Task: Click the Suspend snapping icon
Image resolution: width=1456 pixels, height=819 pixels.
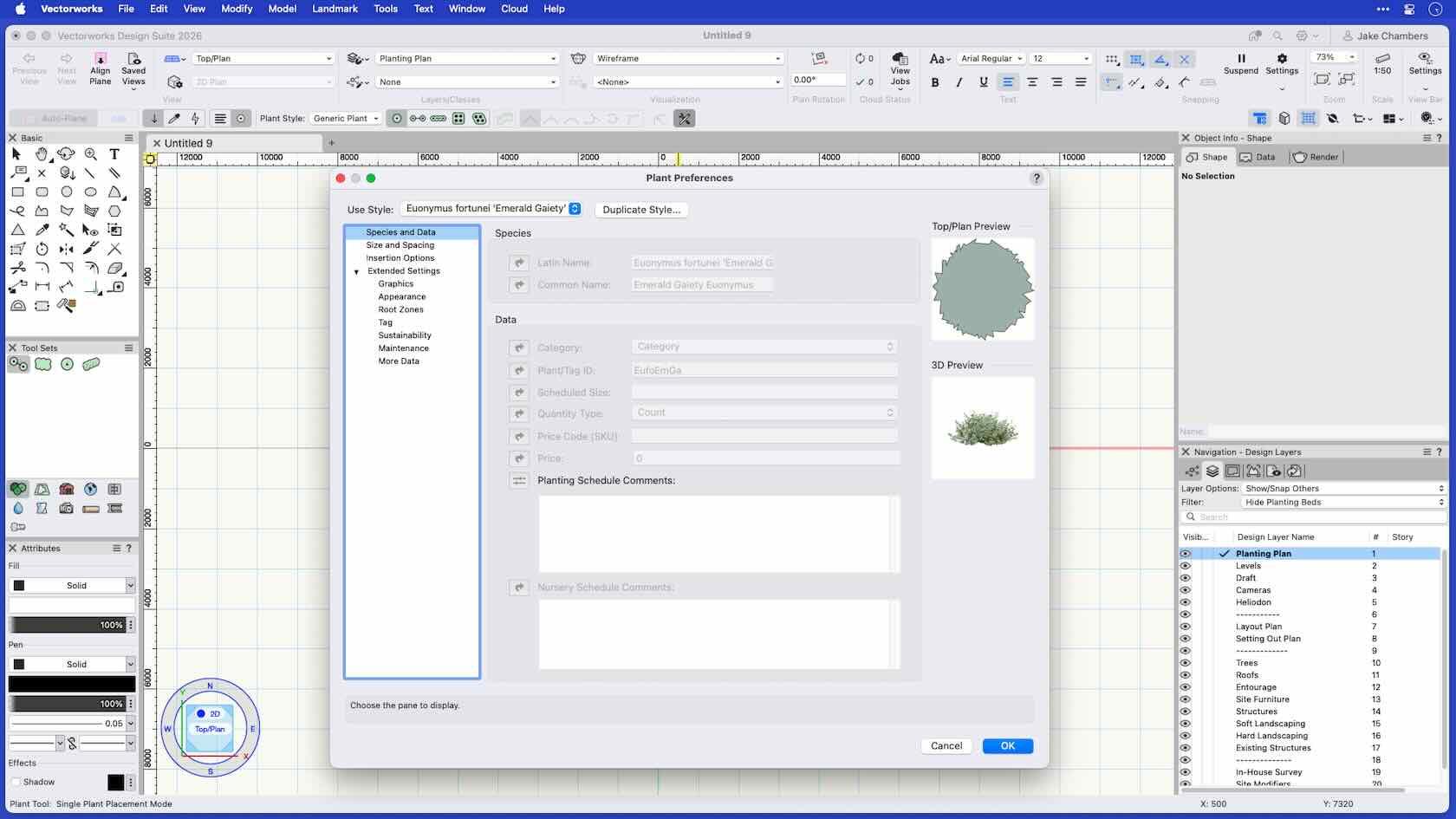Action: [x=1240, y=59]
